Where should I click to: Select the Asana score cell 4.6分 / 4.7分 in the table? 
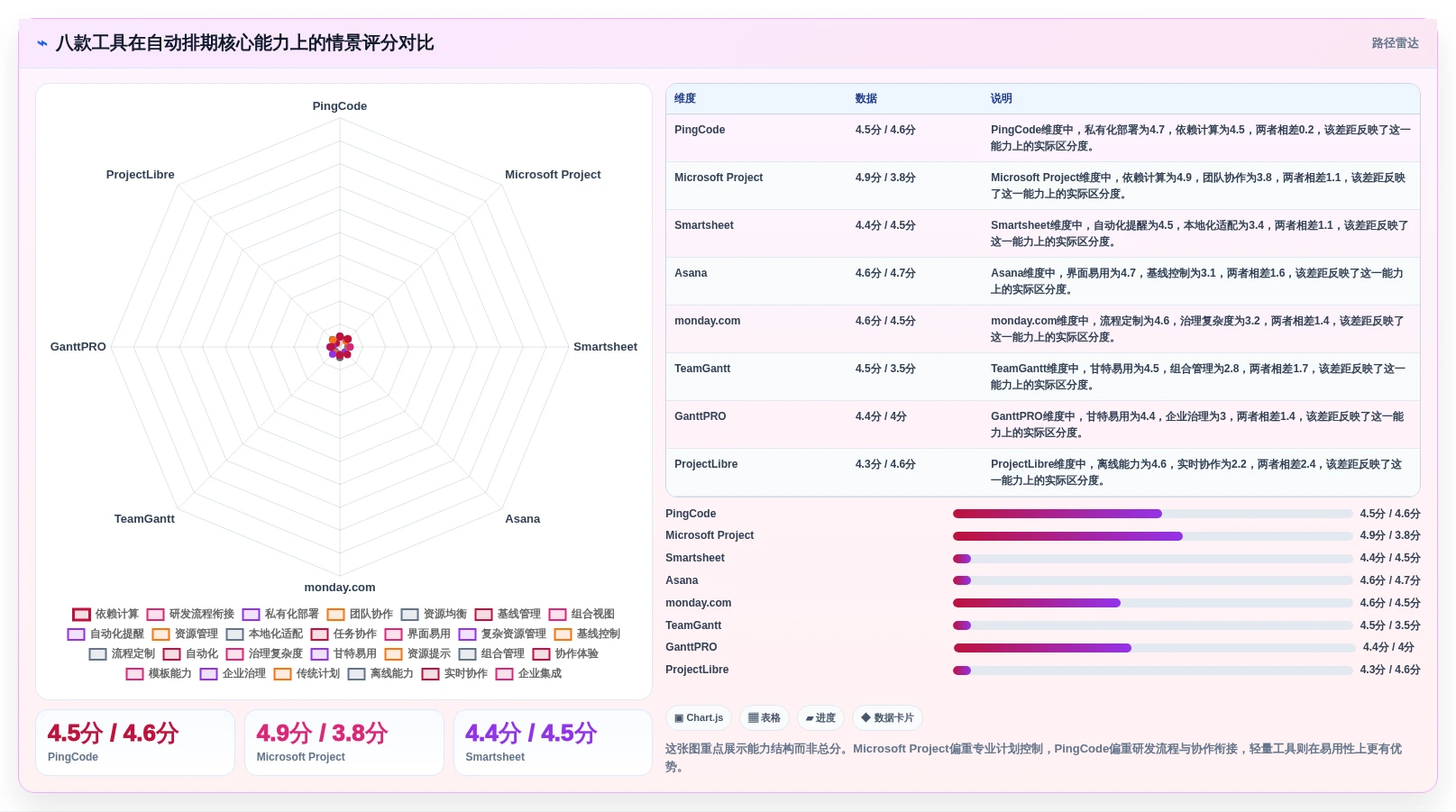click(x=885, y=273)
